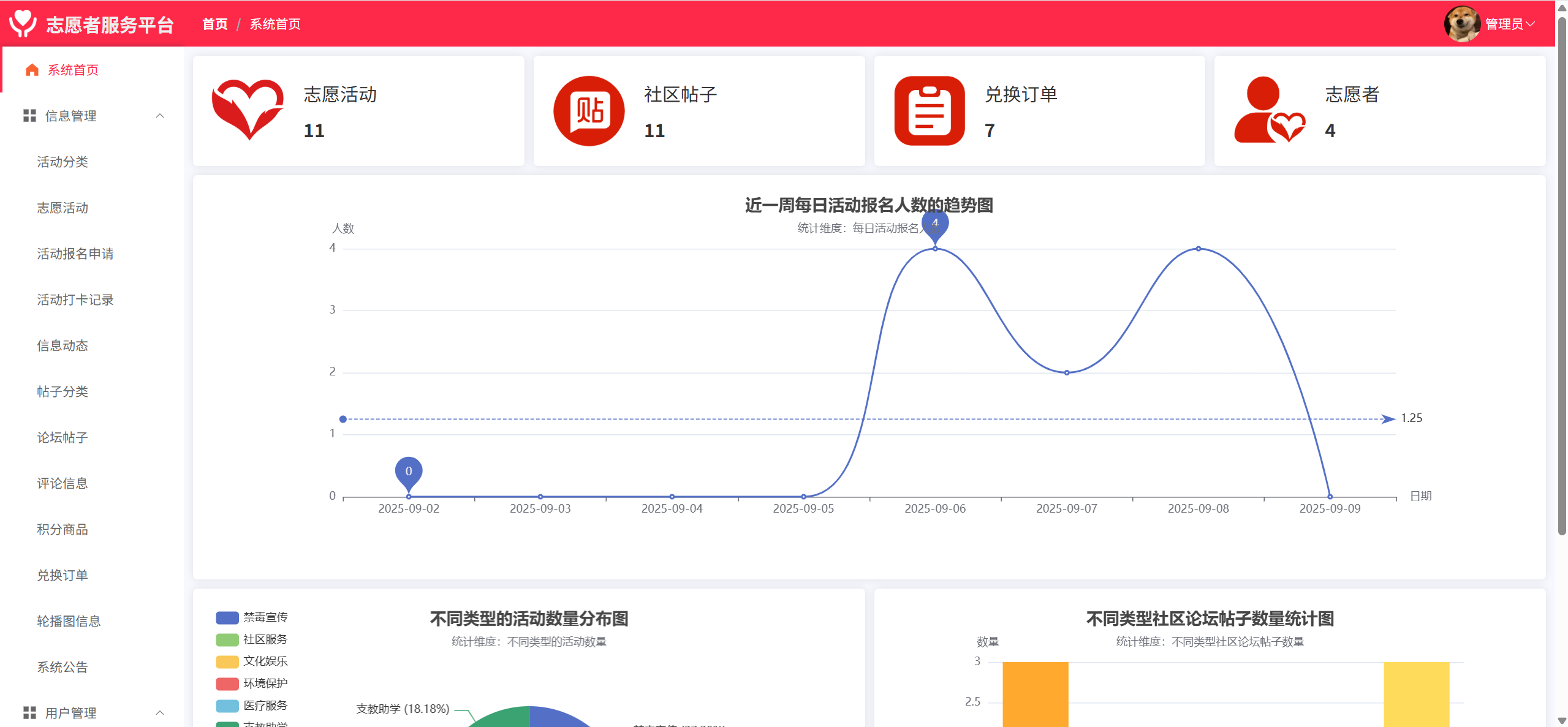
Task: Click the 首页 breadcrumb link
Action: tap(214, 24)
